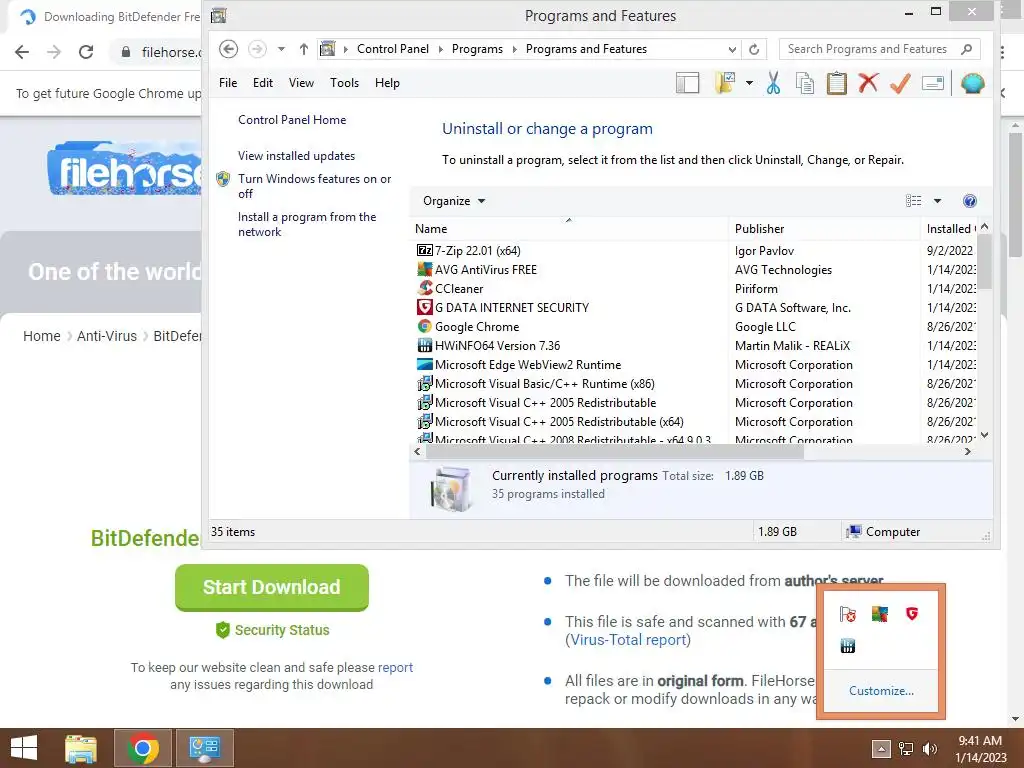Click the blue help question mark icon

pyautogui.click(x=970, y=201)
